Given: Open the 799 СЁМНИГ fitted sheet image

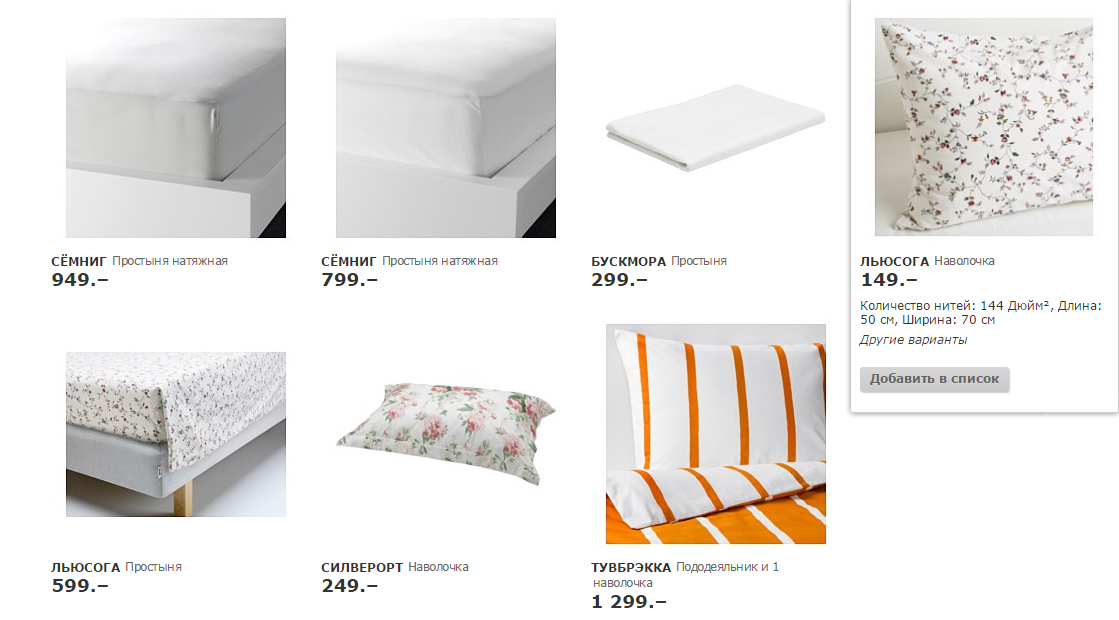Looking at the screenshot, I should coord(446,128).
